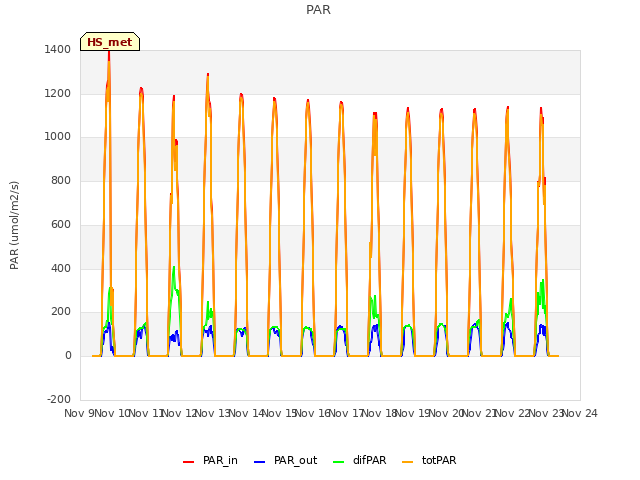
Task: Click the 0 y-axis tick label
Action: (x=68, y=356)
